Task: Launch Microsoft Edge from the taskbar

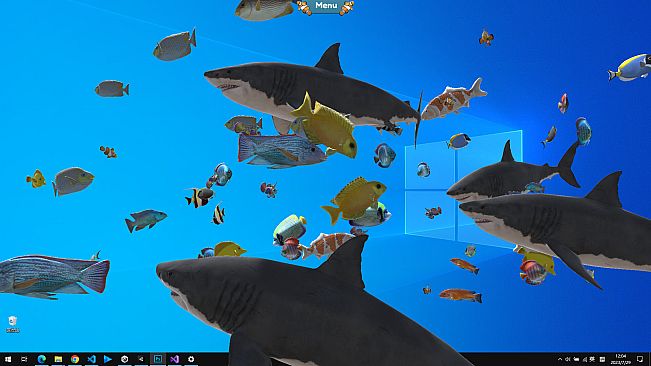Action: pyautogui.click(x=42, y=359)
